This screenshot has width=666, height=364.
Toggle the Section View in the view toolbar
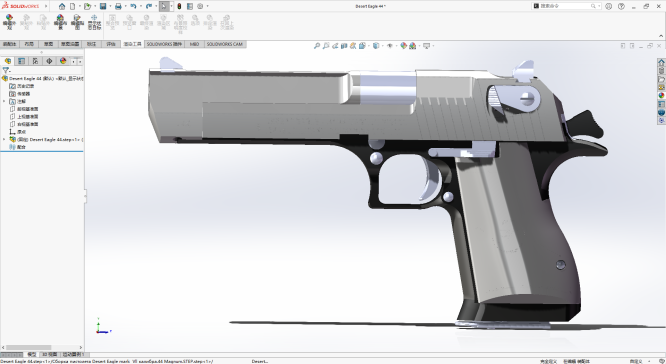(344, 46)
